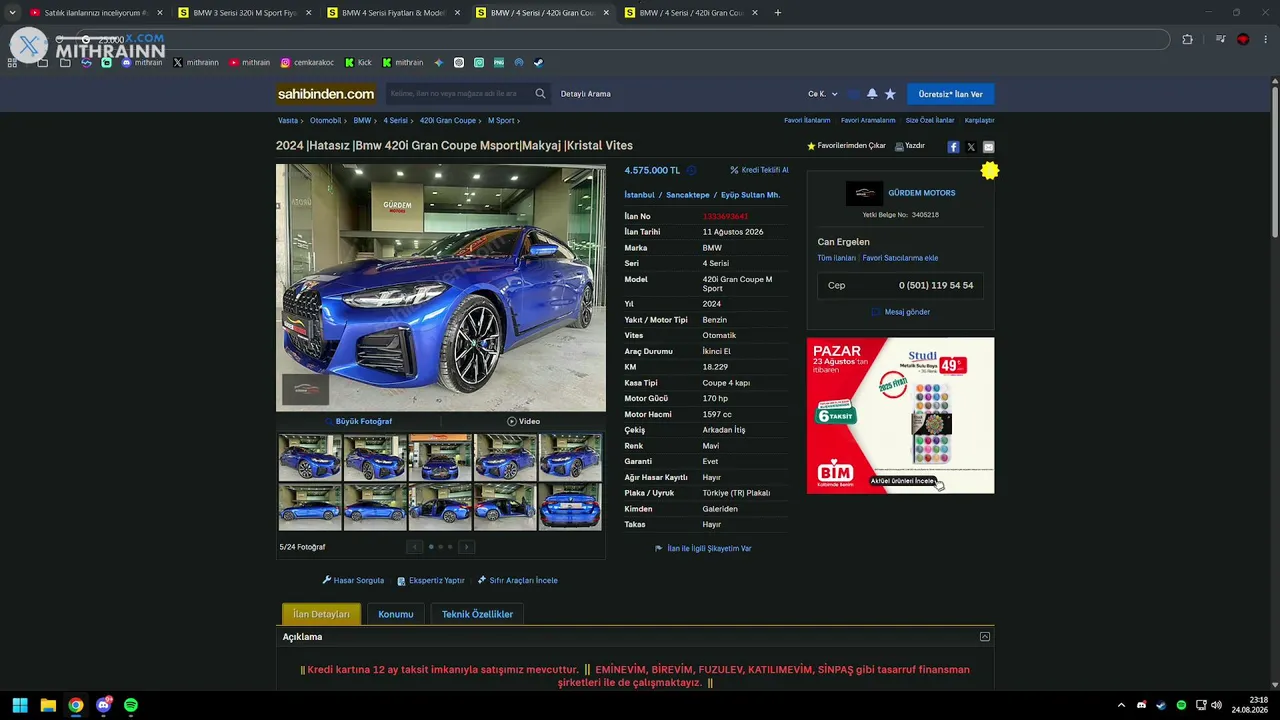The height and width of the screenshot is (720, 1280).
Task: Open Chrome extensions puzzle icon
Action: [1187, 40]
